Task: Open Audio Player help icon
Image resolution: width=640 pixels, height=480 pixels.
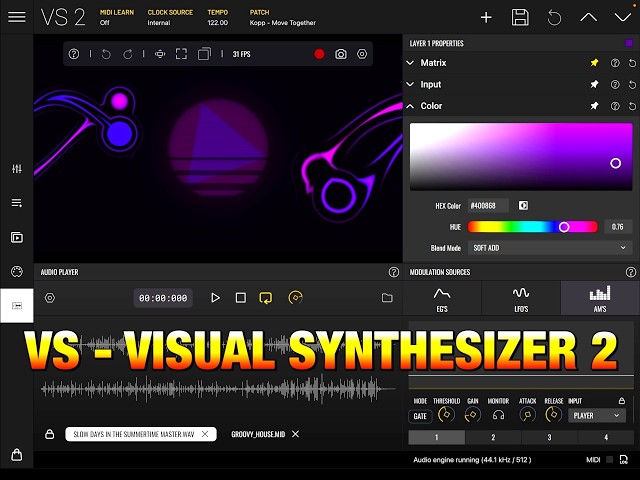Action: tap(393, 272)
